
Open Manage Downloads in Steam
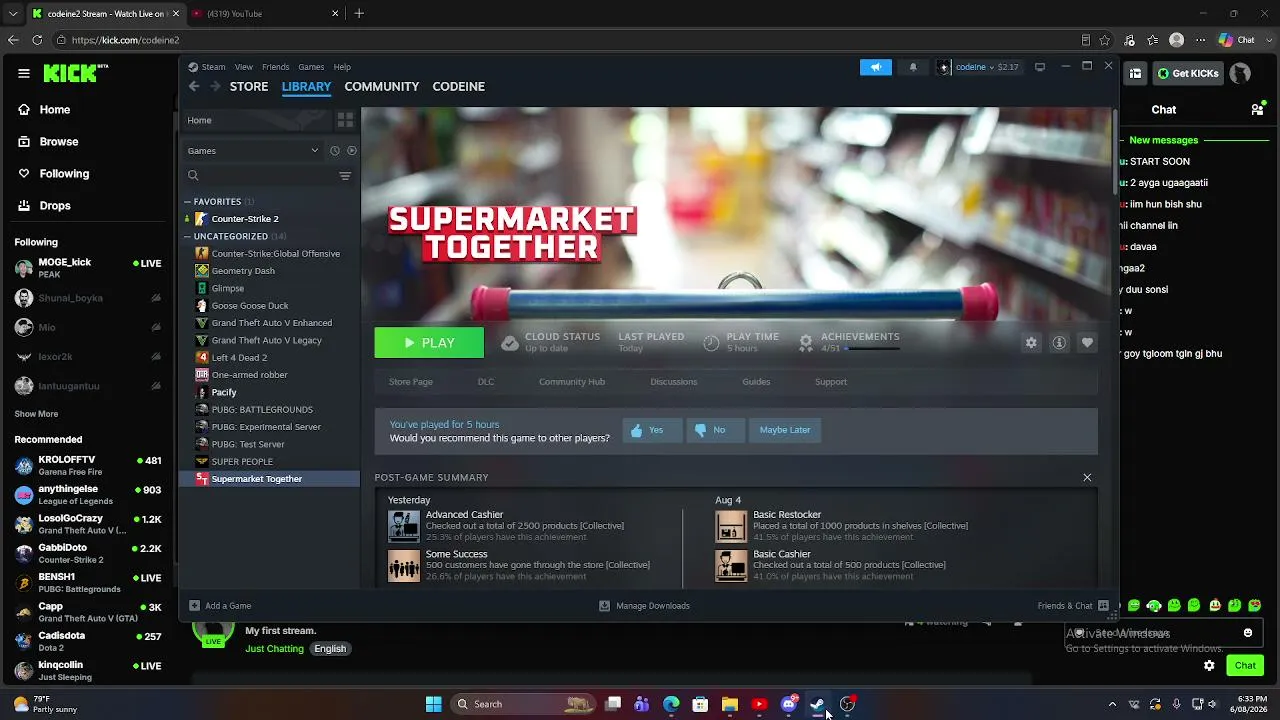tap(644, 606)
